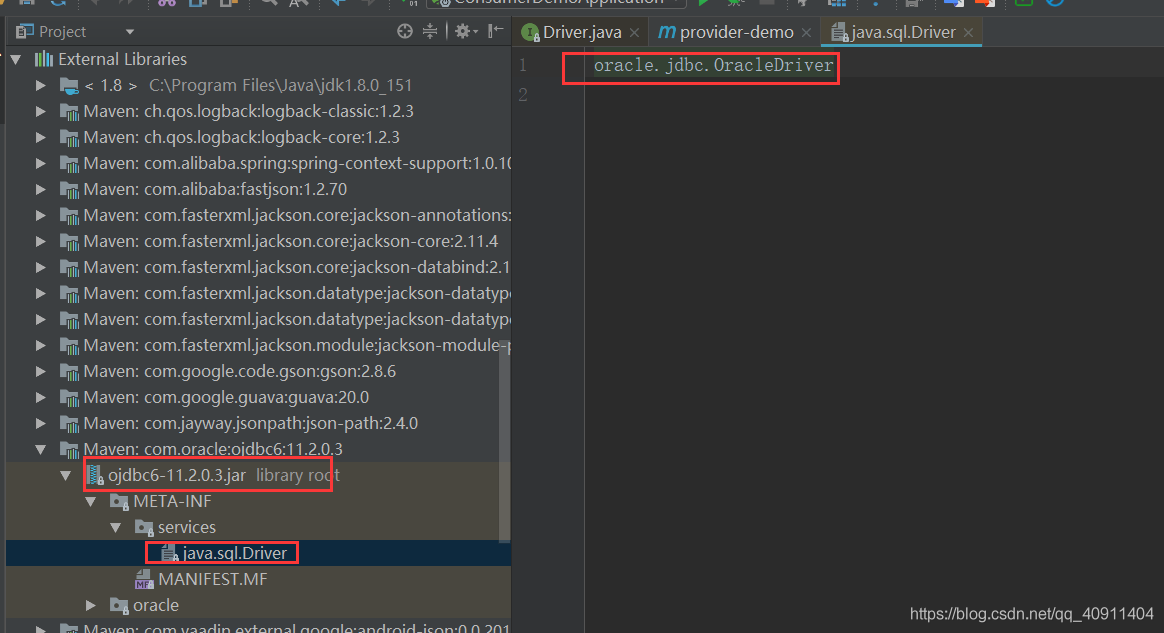1164x633 pixels.
Task: Select Maven: com.oracle:ojdbc6:11.2.0.3 row
Action: (258, 449)
